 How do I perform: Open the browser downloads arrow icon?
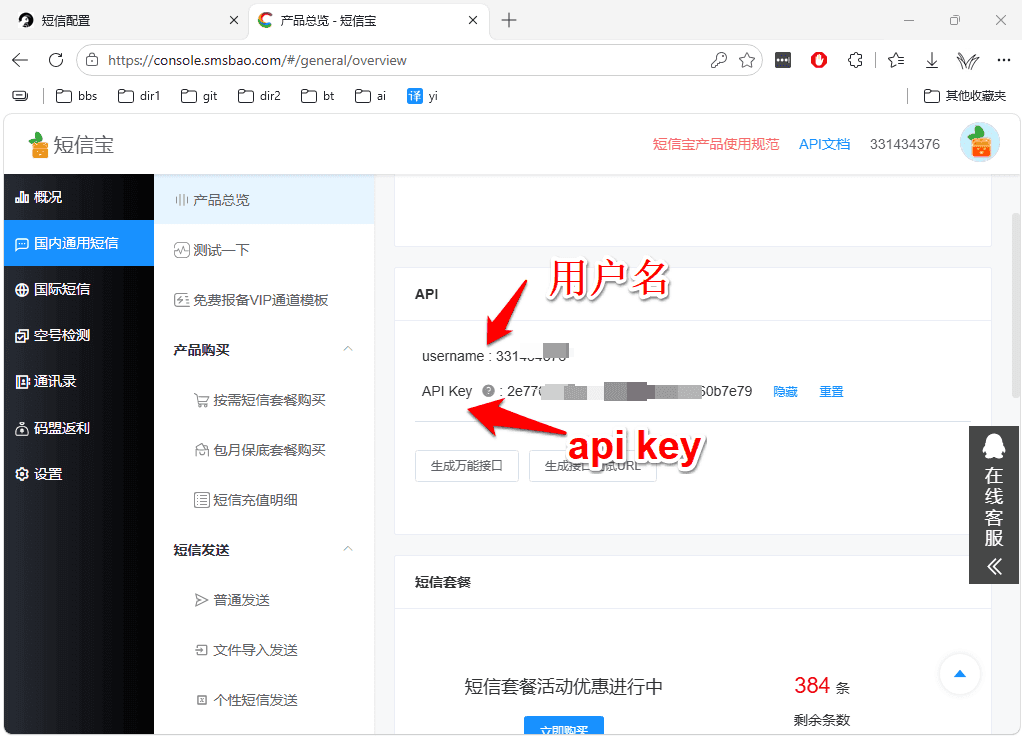click(x=932, y=61)
